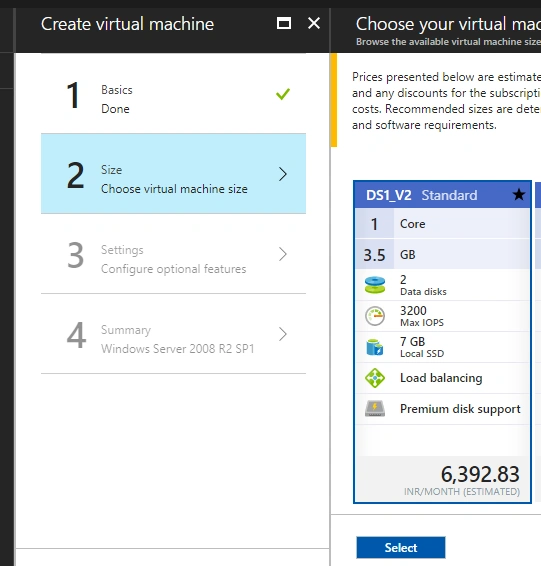The image size is (541, 566).
Task: Open step 3 Configure optional features
Action: (x=173, y=254)
